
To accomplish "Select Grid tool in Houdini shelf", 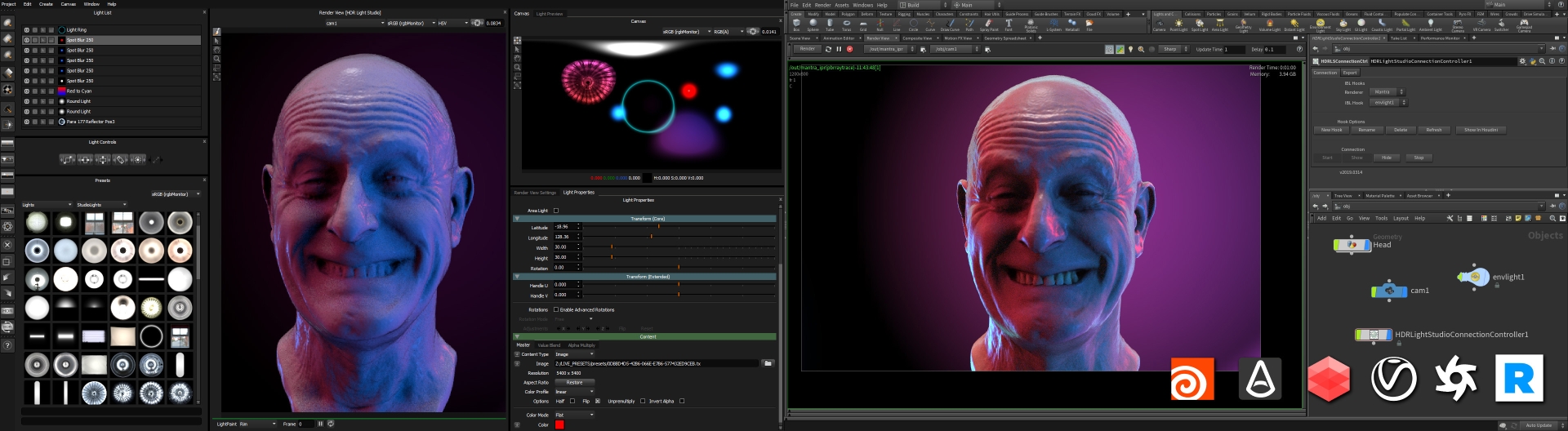I will coord(863,24).
